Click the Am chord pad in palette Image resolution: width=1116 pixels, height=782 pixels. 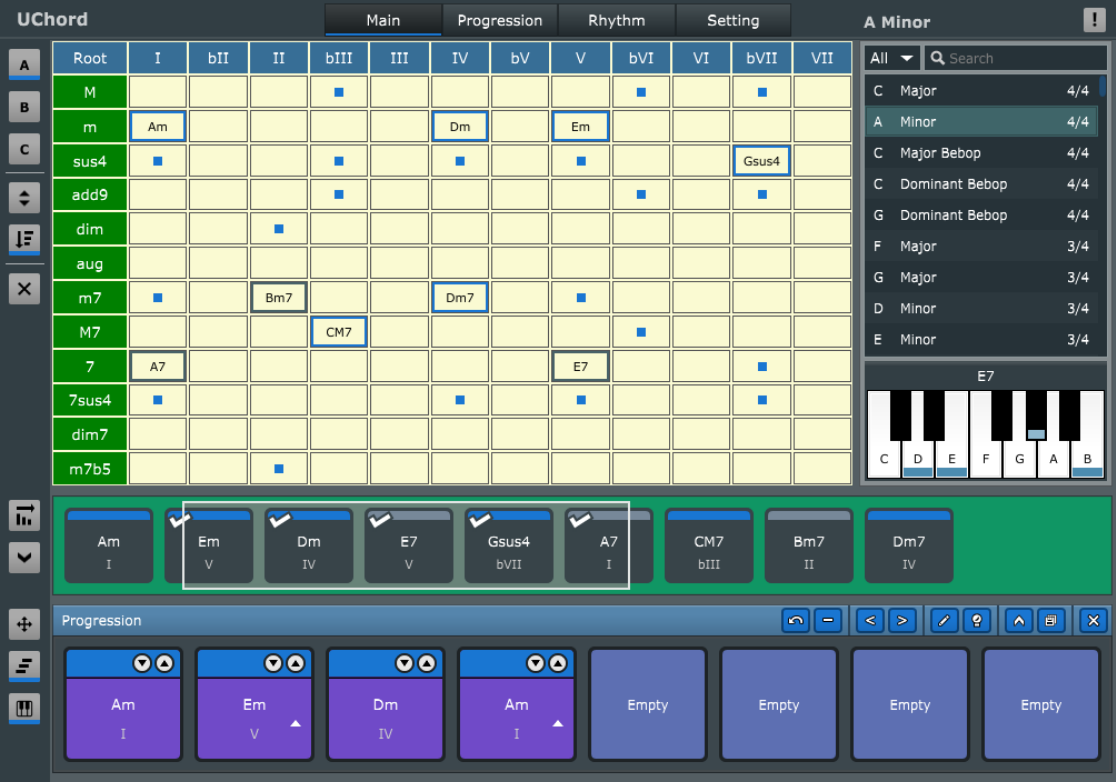pos(109,546)
